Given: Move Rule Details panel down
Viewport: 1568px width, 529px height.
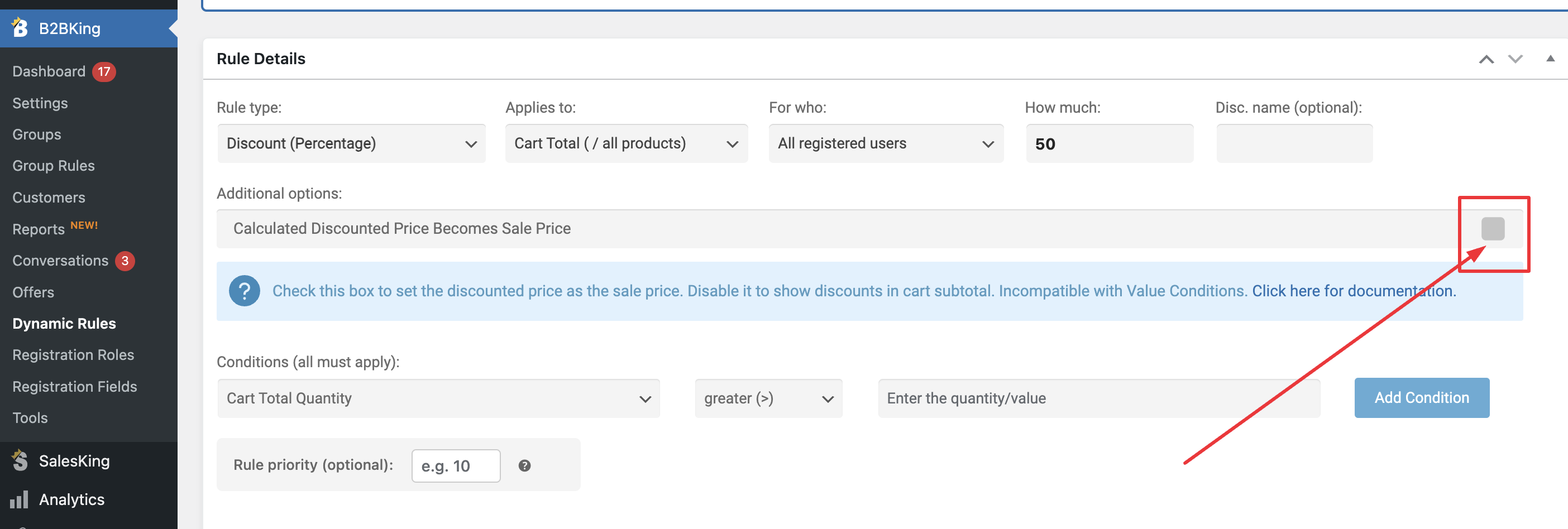Looking at the screenshot, I should click(1515, 59).
